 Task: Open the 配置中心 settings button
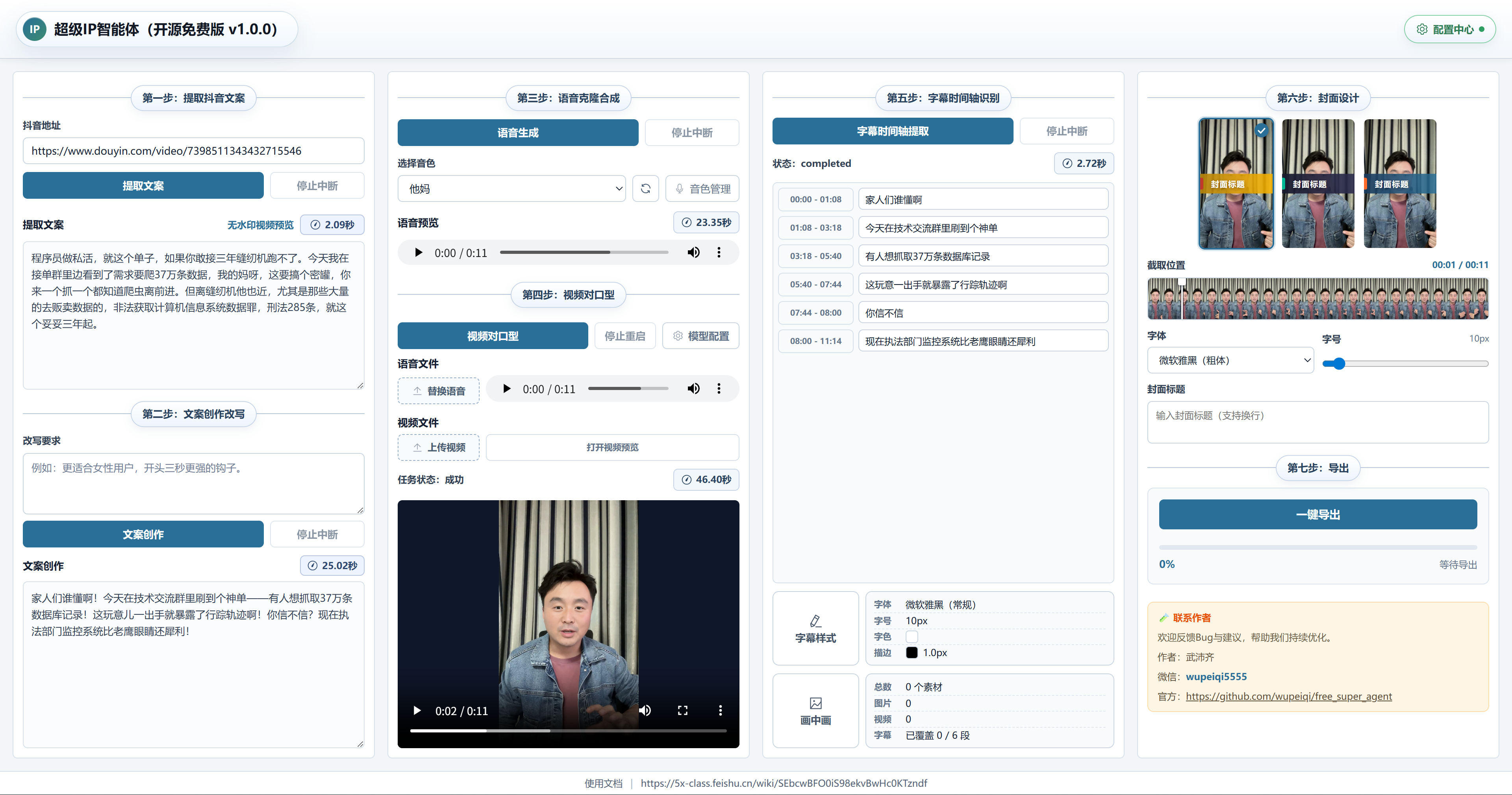point(1449,30)
